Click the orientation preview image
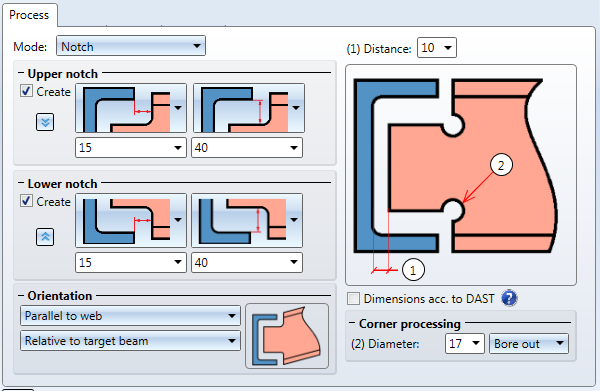The height and width of the screenshot is (391, 600). (x=287, y=336)
